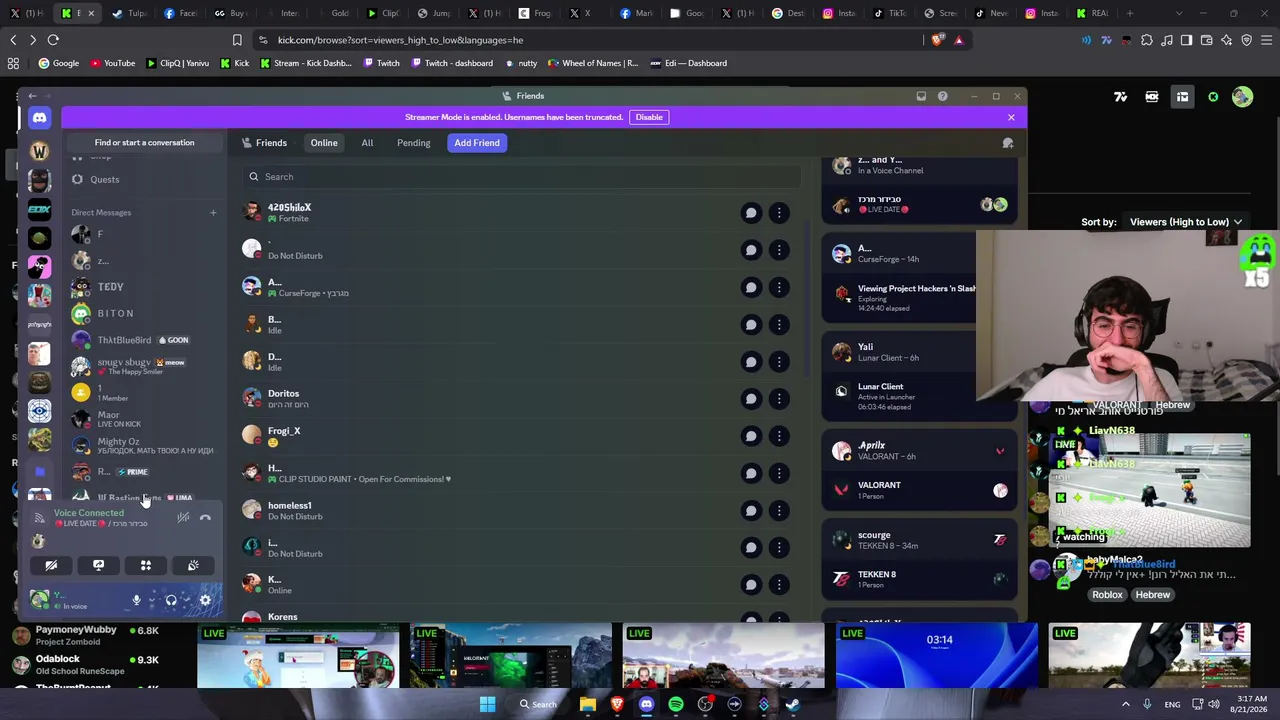The image size is (1280, 720).
Task: Toggle noise suppression in voice panel
Action: coord(183,517)
